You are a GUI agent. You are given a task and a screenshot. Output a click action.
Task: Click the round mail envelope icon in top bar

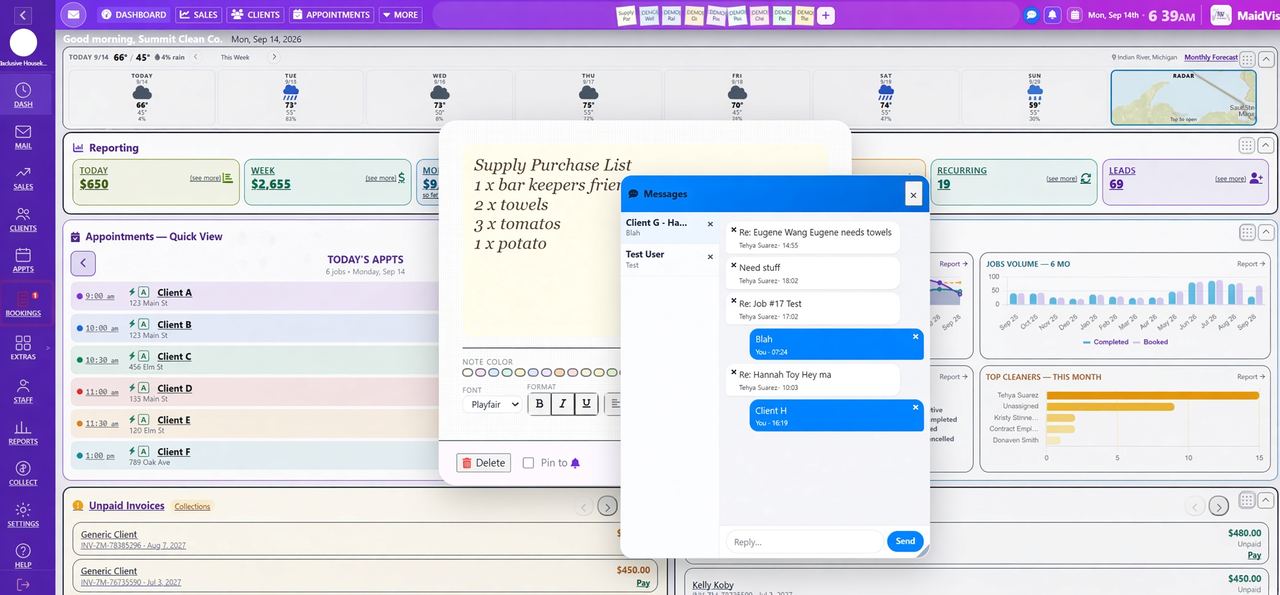pos(74,15)
